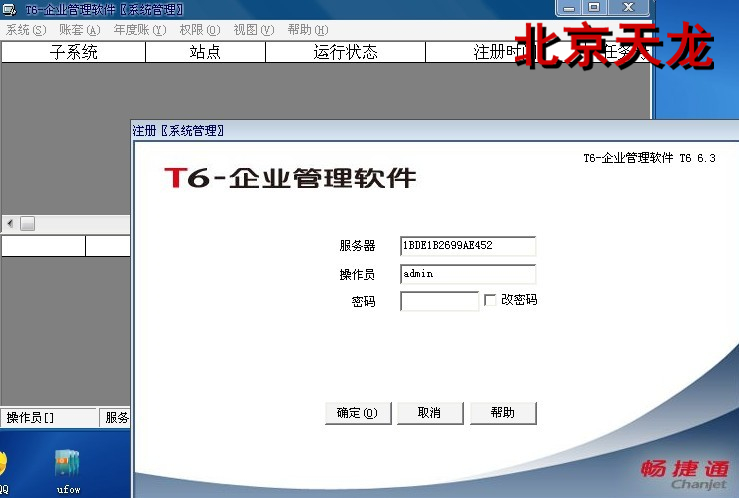
Task: Open the 权限(O) menu
Action: pos(200,30)
